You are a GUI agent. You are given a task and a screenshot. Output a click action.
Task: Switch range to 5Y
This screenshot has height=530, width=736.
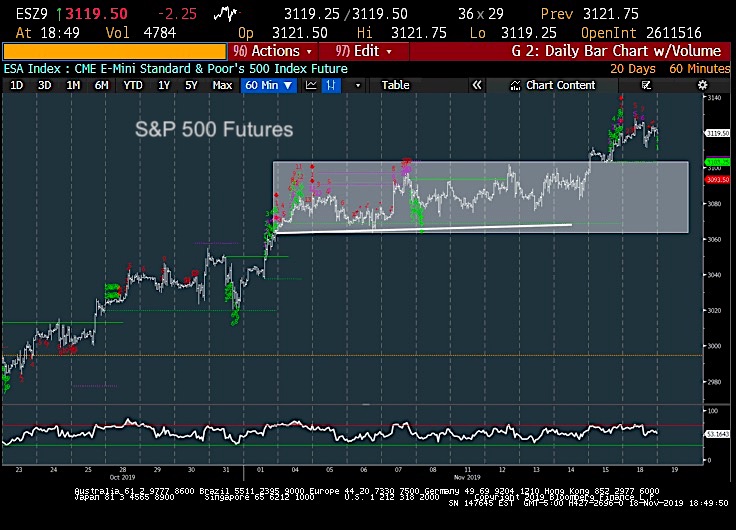tap(191, 85)
